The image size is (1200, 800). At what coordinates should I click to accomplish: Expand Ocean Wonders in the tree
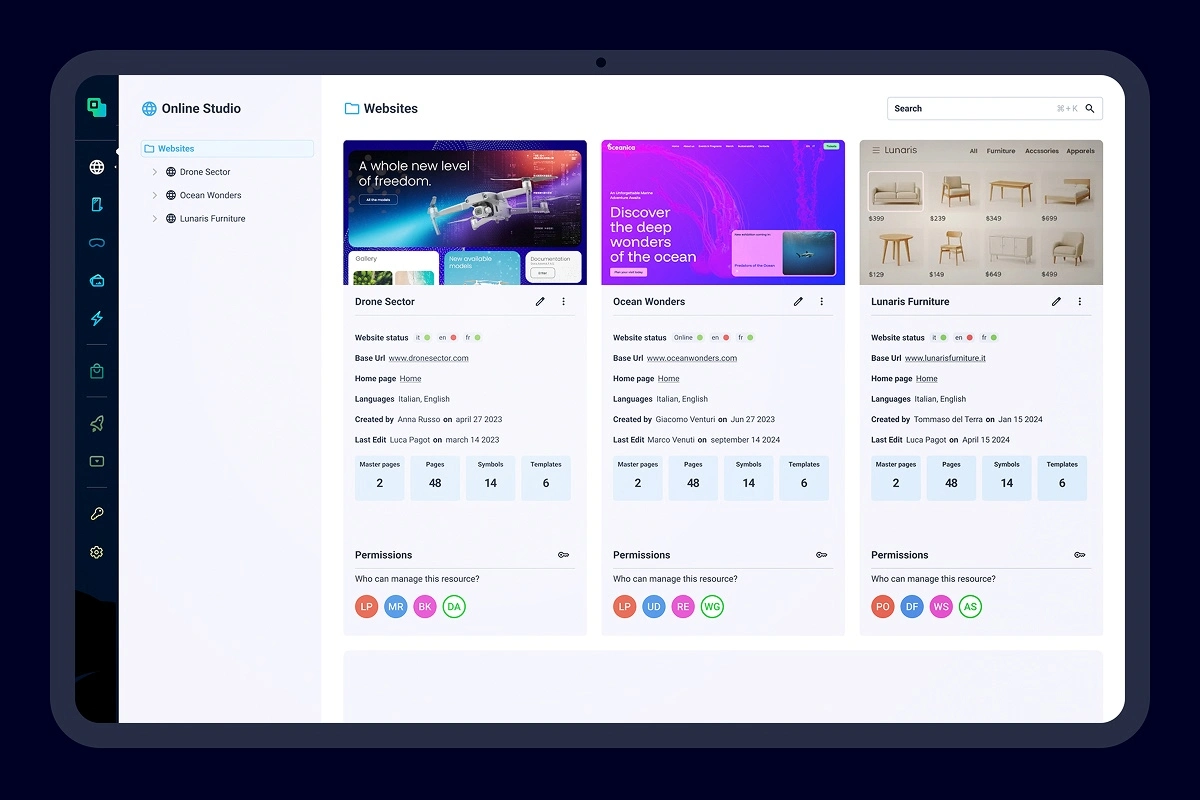155,195
